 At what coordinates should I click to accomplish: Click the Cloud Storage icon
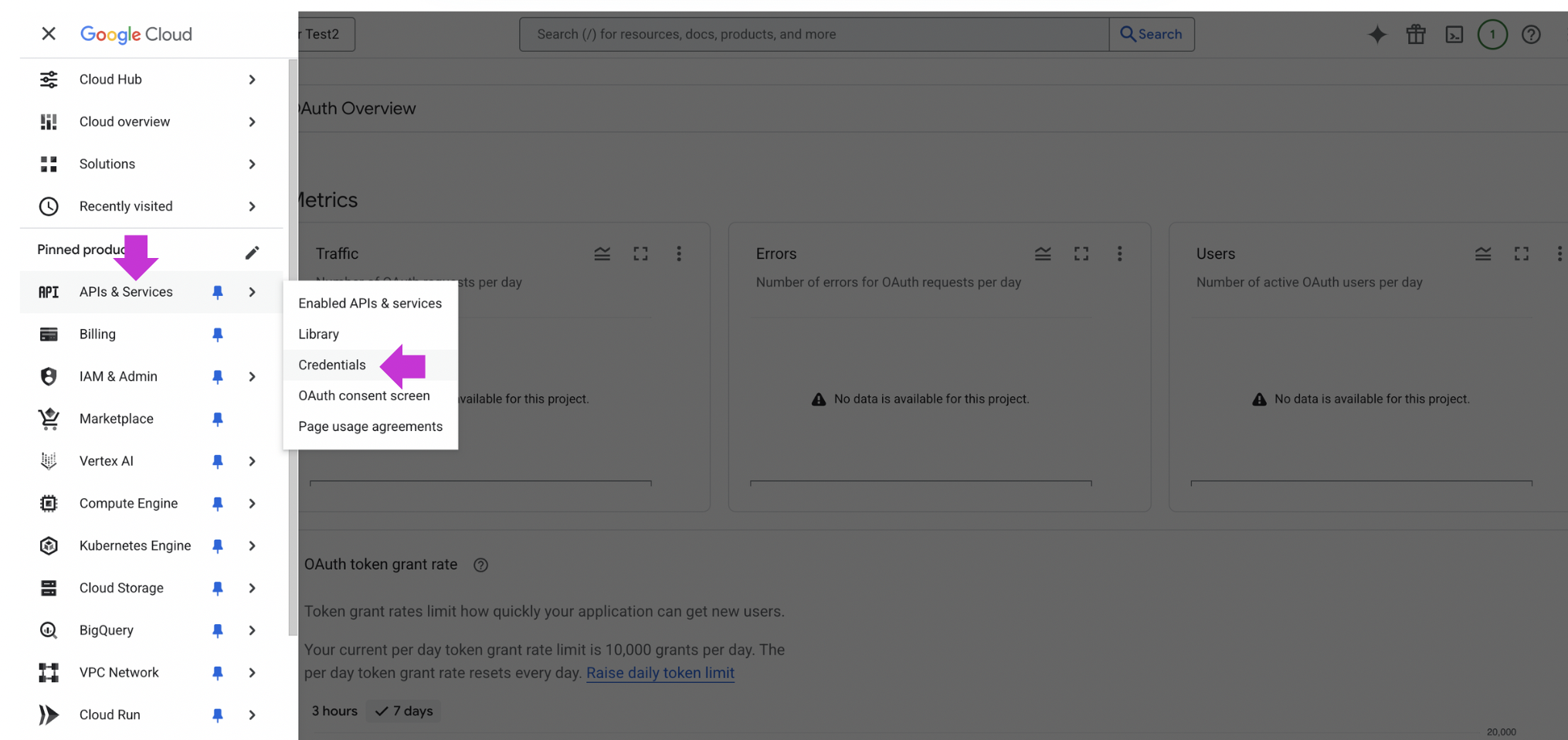coord(49,588)
